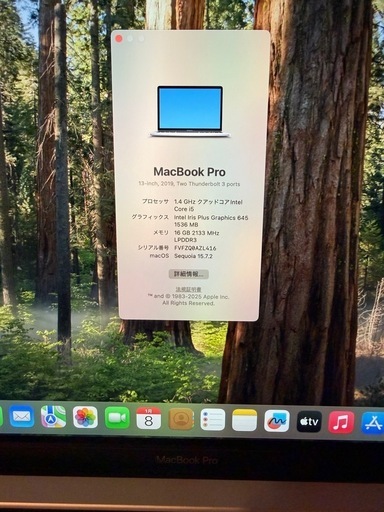The image size is (384, 512).
Task: Open the Mail app in the Dock
Action: pyautogui.click(x=21, y=417)
